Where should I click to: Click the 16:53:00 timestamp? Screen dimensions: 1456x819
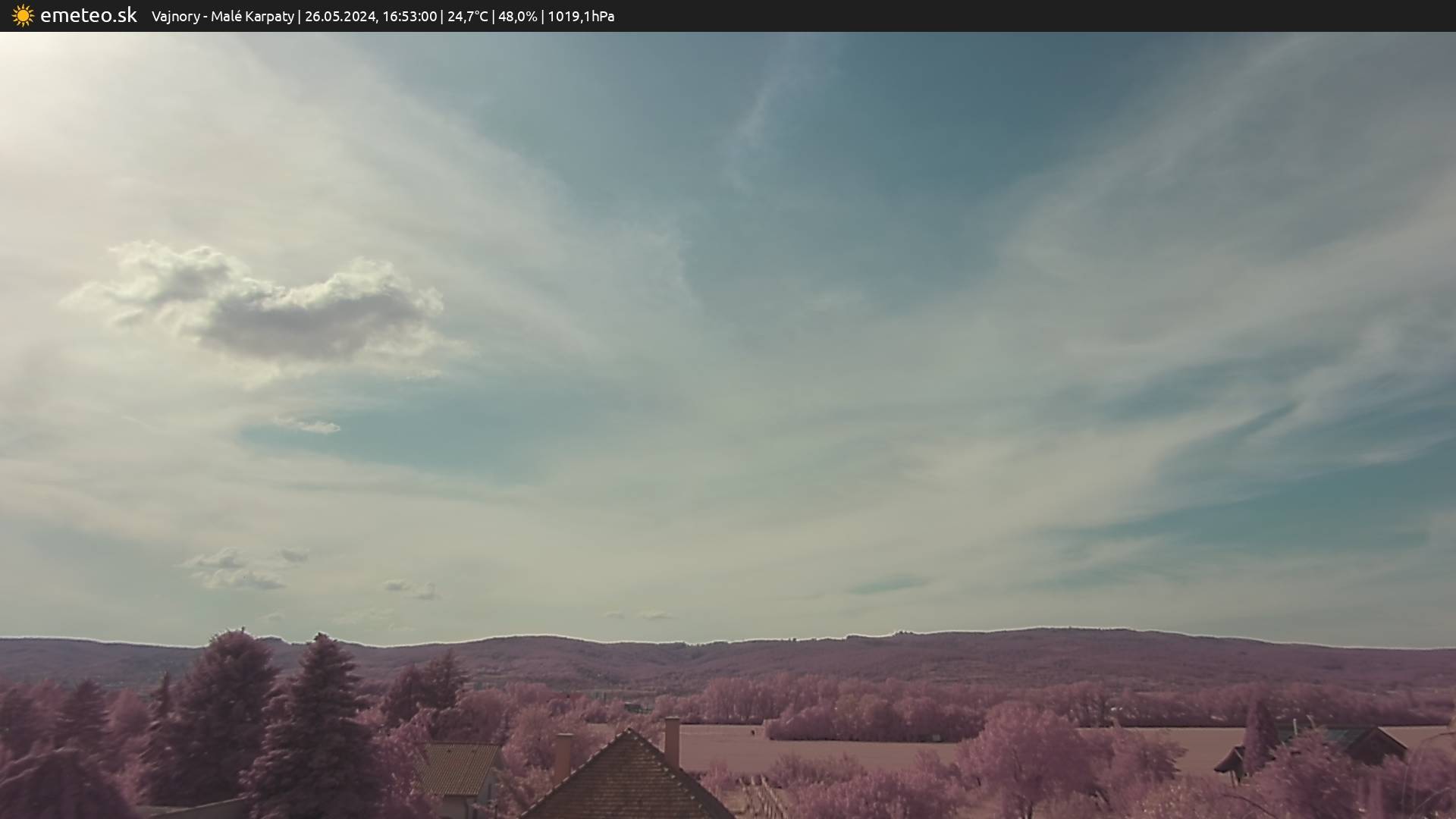click(409, 17)
